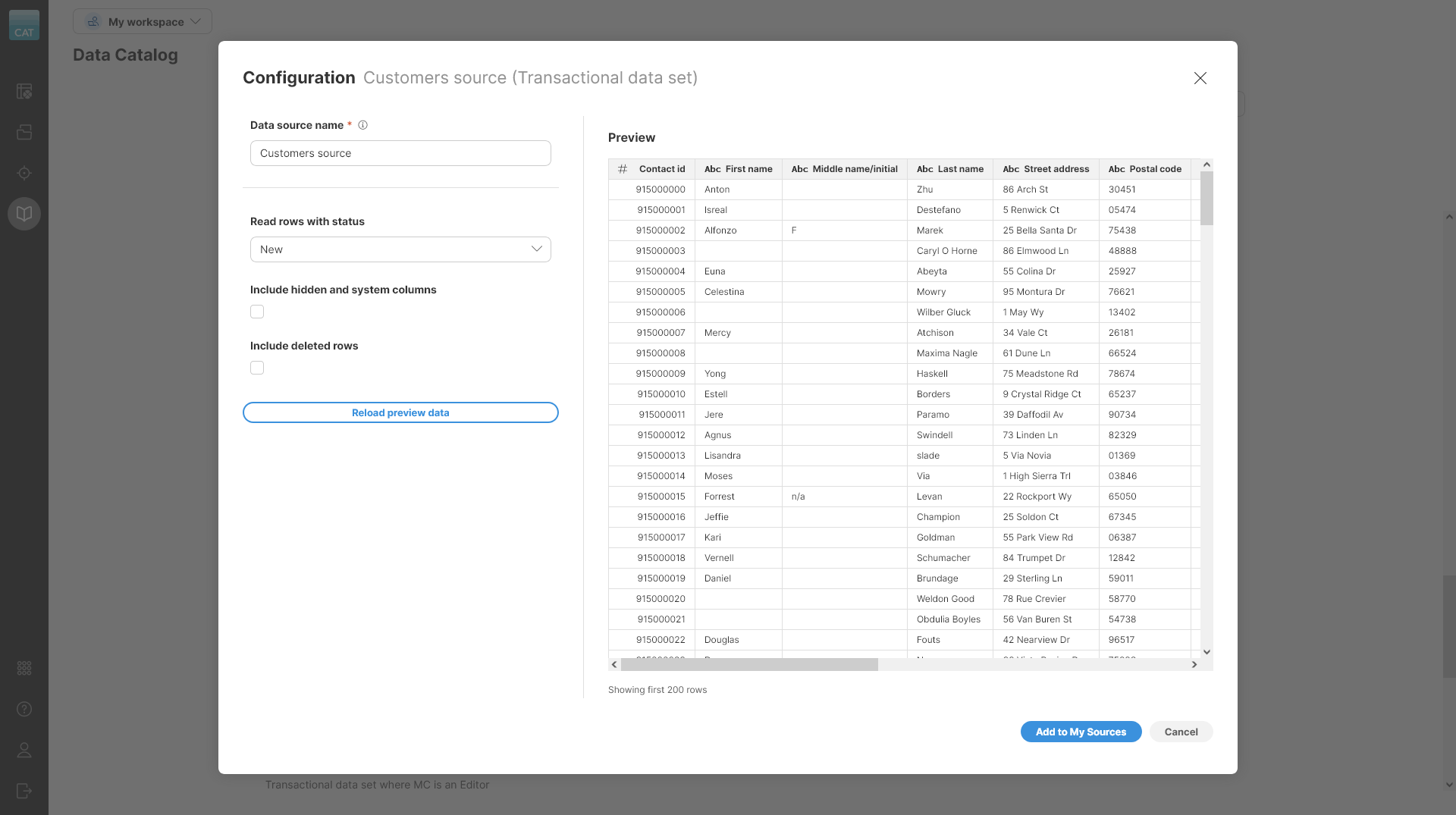Screen dimensions: 1456x815
Task: Select the Contact id column header
Action: tap(662, 168)
